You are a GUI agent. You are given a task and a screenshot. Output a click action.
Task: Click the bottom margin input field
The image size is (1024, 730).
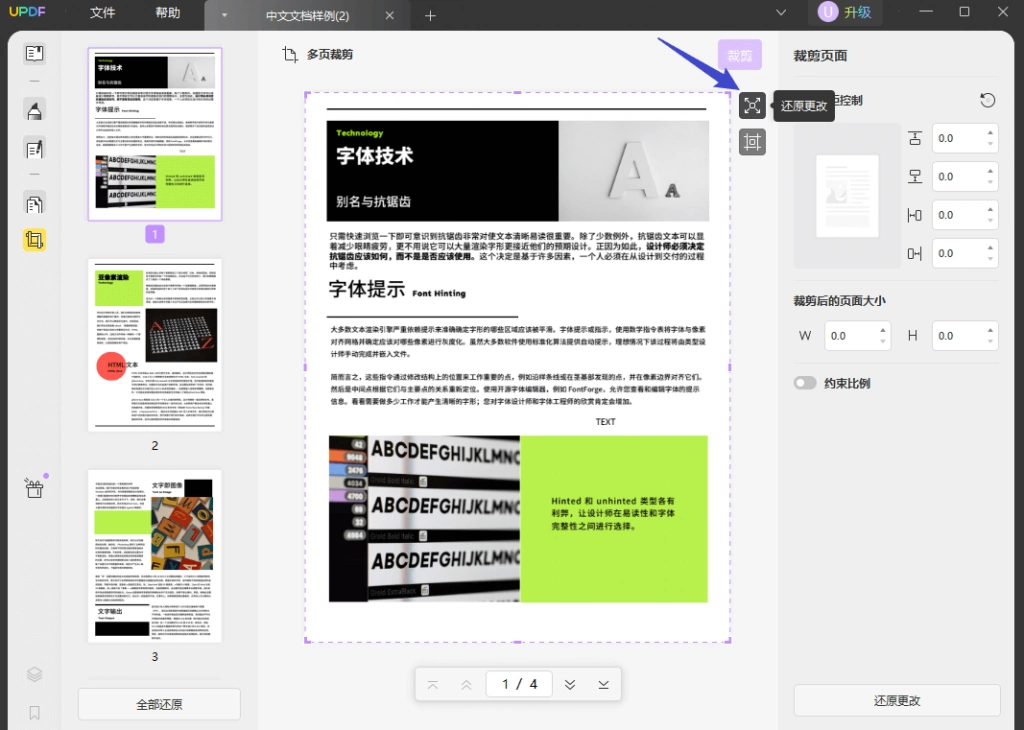coord(965,176)
